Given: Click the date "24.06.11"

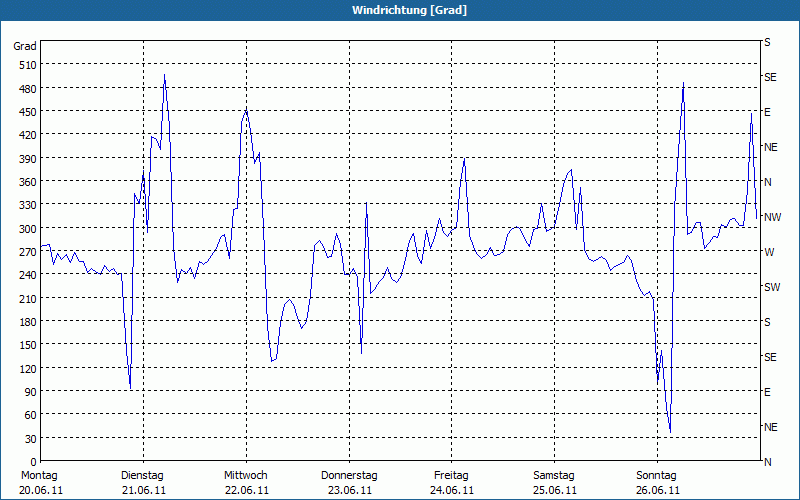Looking at the screenshot, I should pyautogui.click(x=452, y=491).
